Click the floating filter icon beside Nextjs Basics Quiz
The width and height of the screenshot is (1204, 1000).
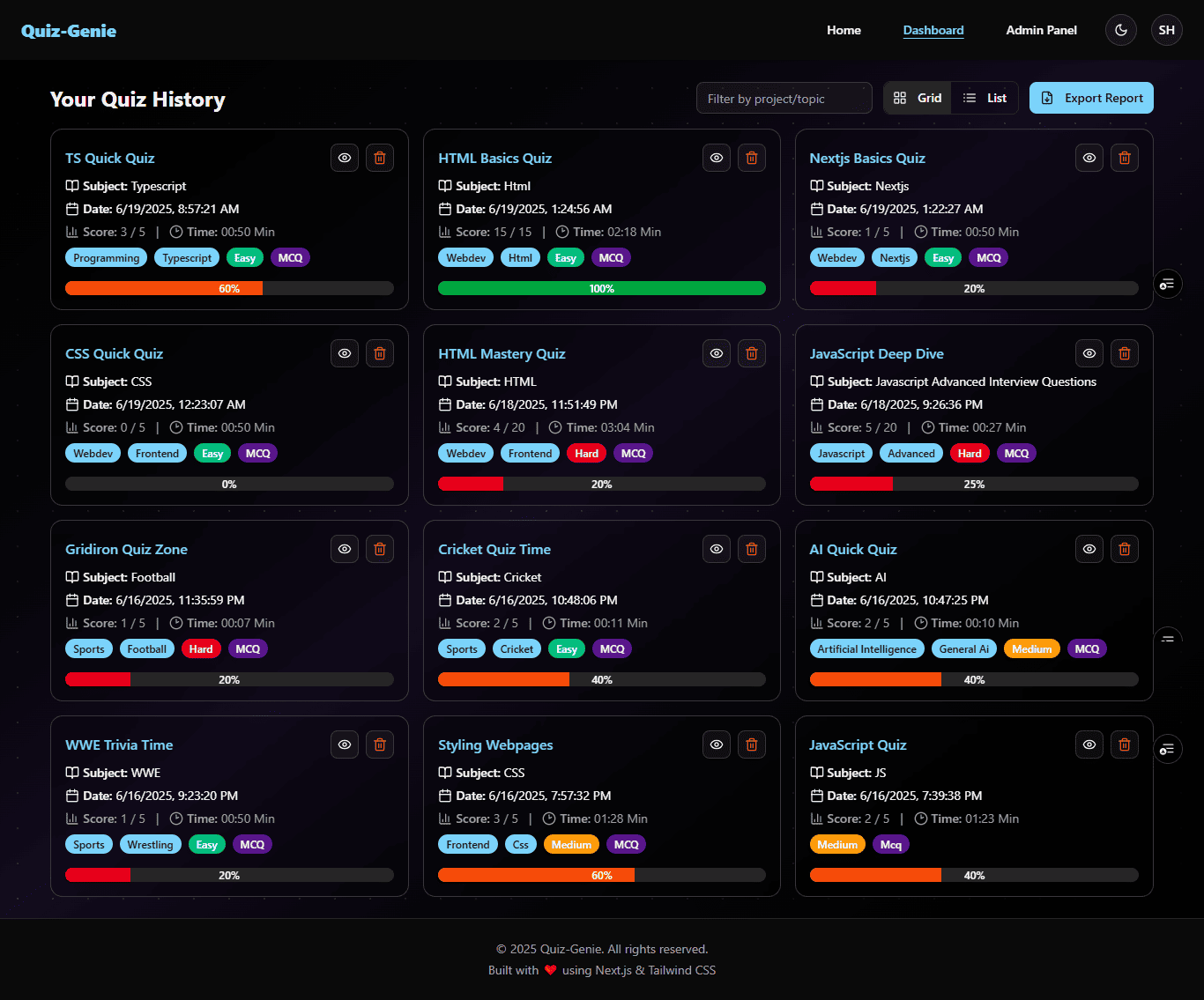[1167, 284]
